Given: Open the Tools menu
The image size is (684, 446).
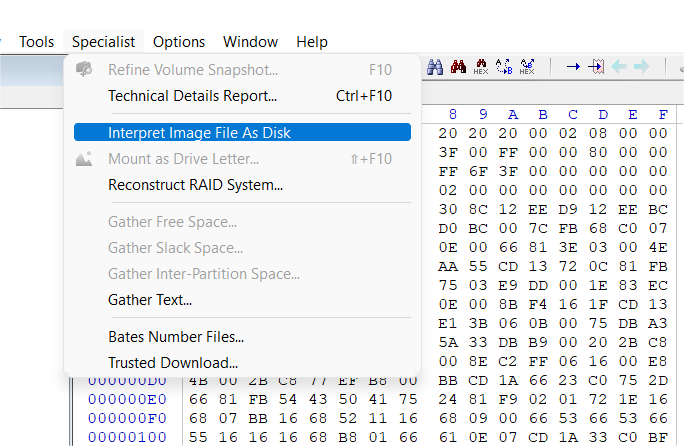Looking at the screenshot, I should [37, 41].
